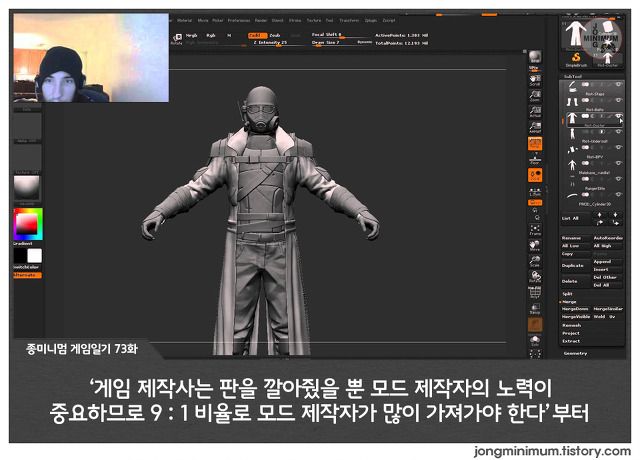Open the Zscript menu
This screenshot has height=460, width=640.
(x=388, y=20)
